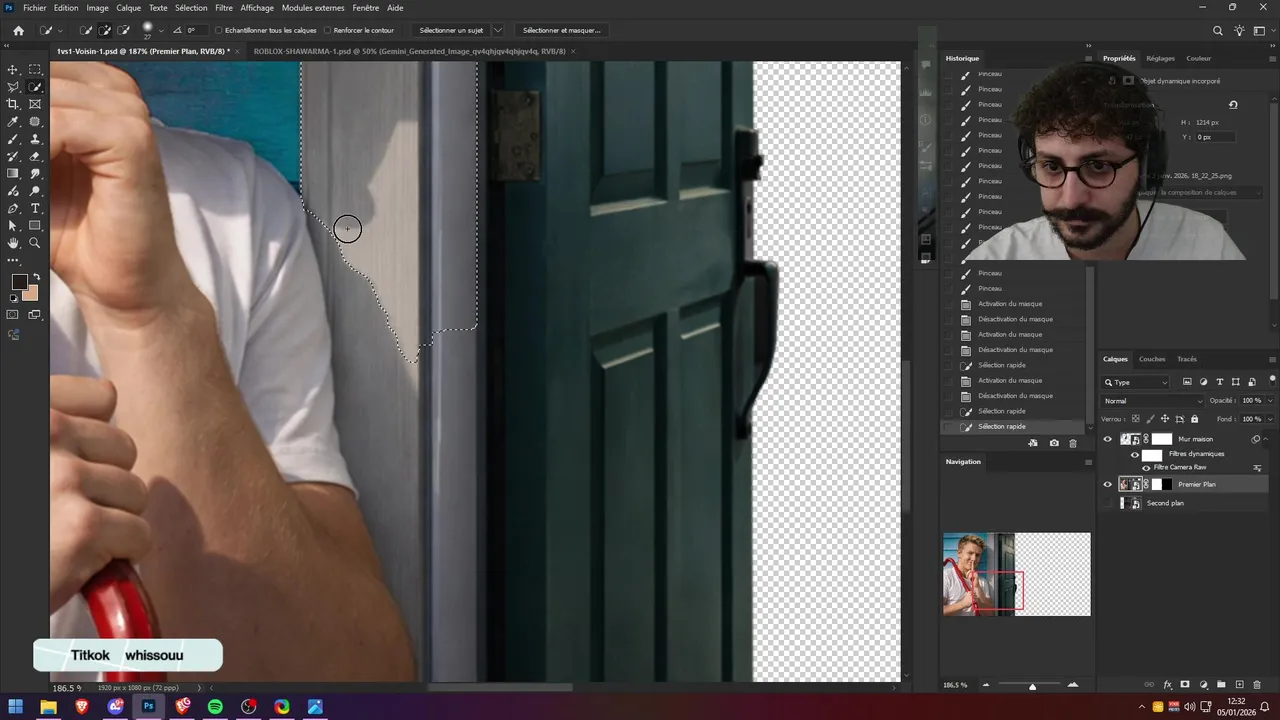Toggle pixel layer filter in Calques
Image resolution: width=1280 pixels, height=720 pixels.
(x=1187, y=382)
